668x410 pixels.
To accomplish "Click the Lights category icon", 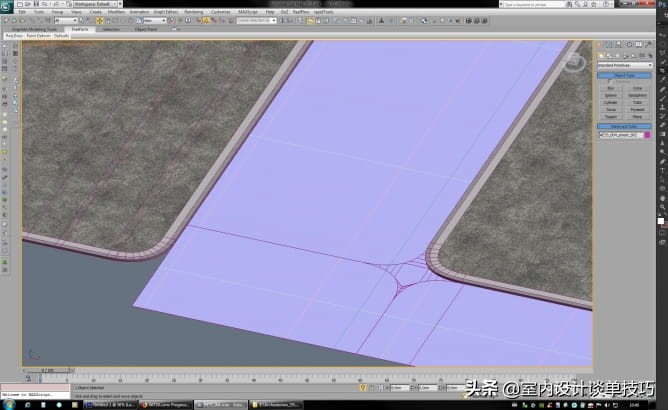I will click(617, 57).
